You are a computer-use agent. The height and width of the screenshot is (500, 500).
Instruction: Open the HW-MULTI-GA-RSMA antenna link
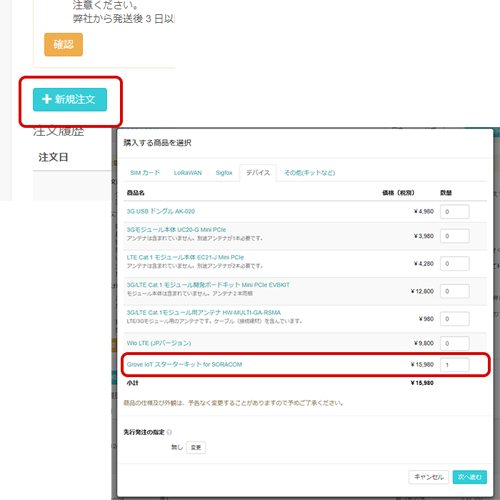click(x=204, y=313)
